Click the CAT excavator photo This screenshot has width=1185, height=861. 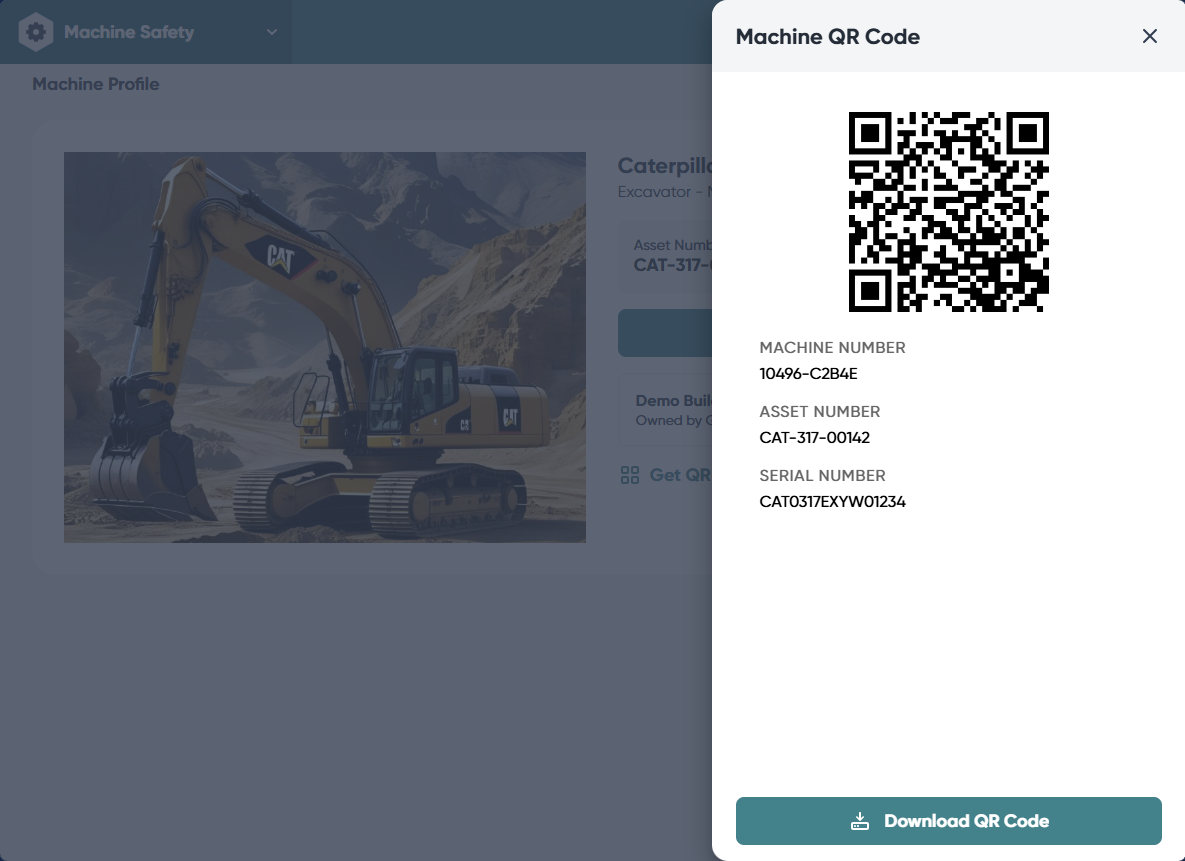[x=325, y=347]
